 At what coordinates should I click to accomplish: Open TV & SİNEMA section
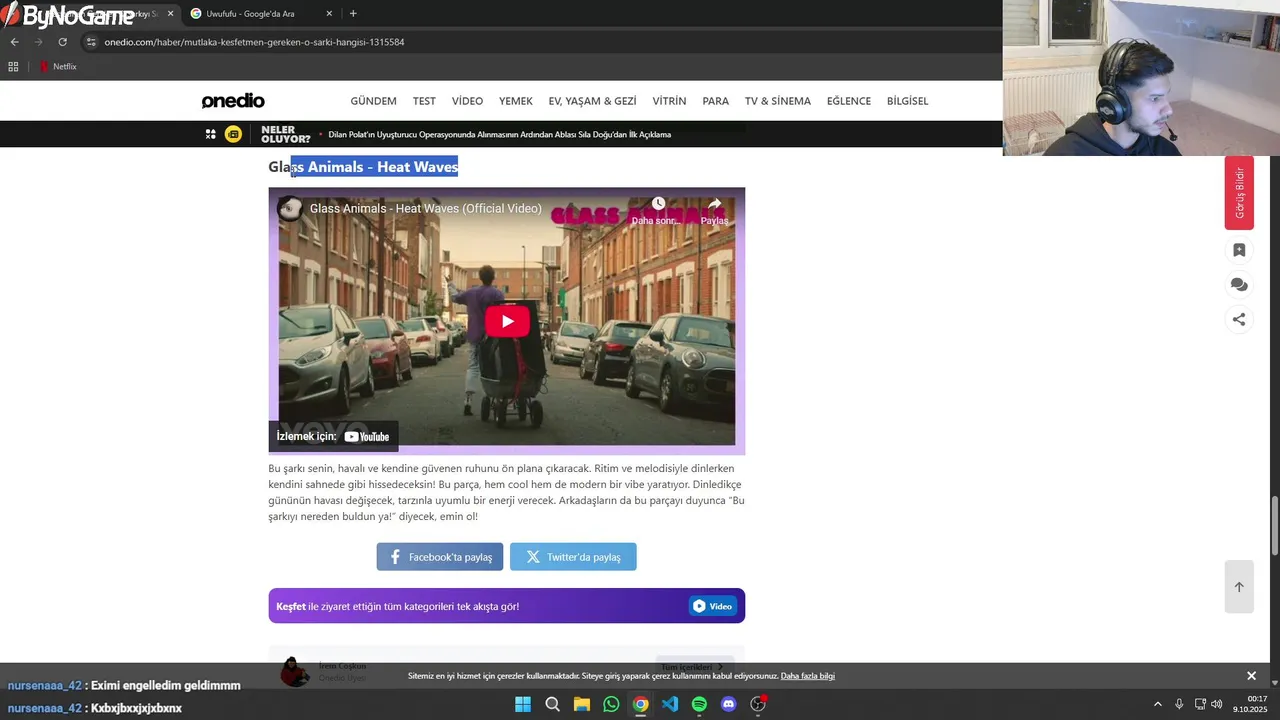[778, 101]
